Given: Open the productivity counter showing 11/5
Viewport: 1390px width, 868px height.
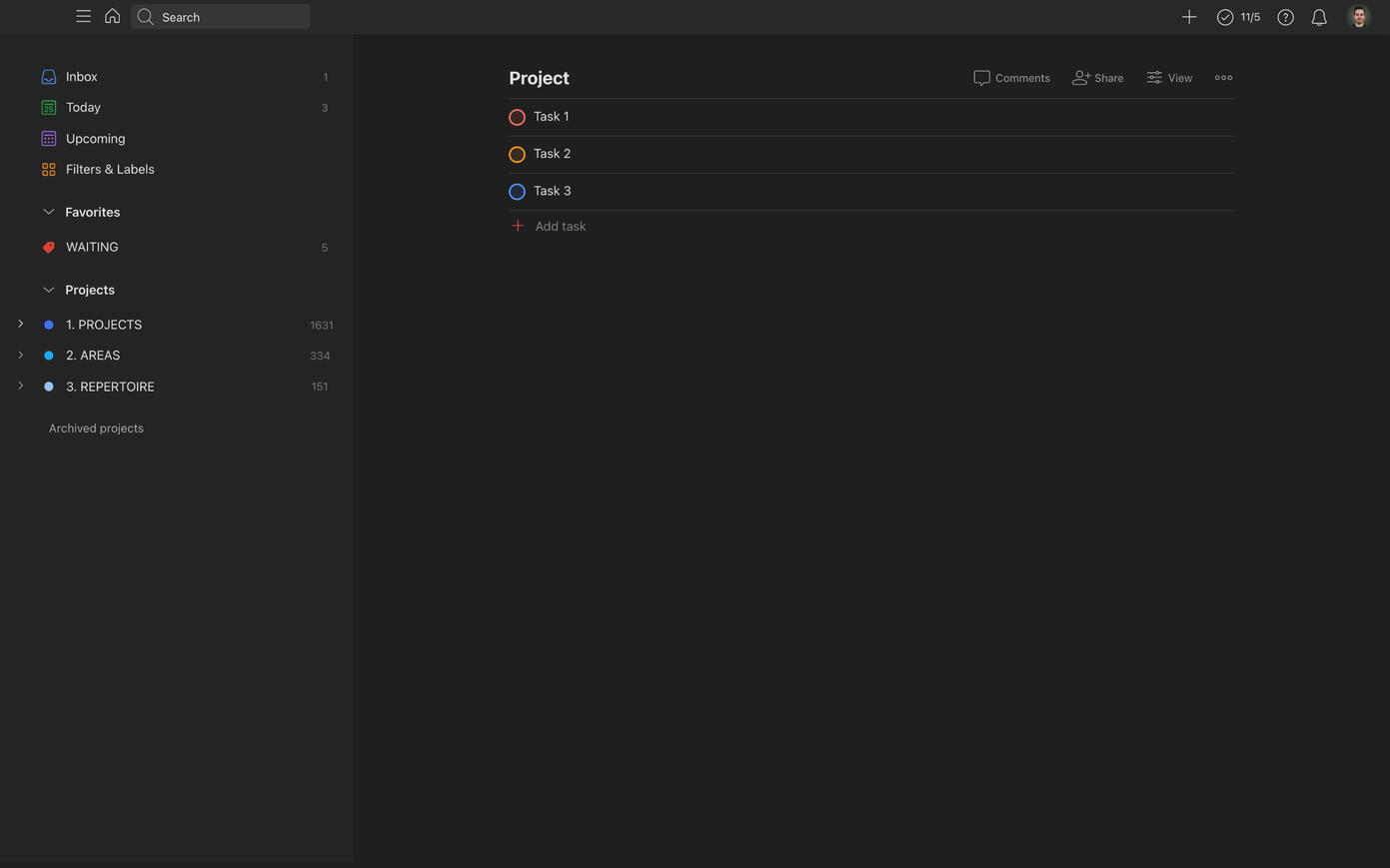Looking at the screenshot, I should click(x=1238, y=17).
